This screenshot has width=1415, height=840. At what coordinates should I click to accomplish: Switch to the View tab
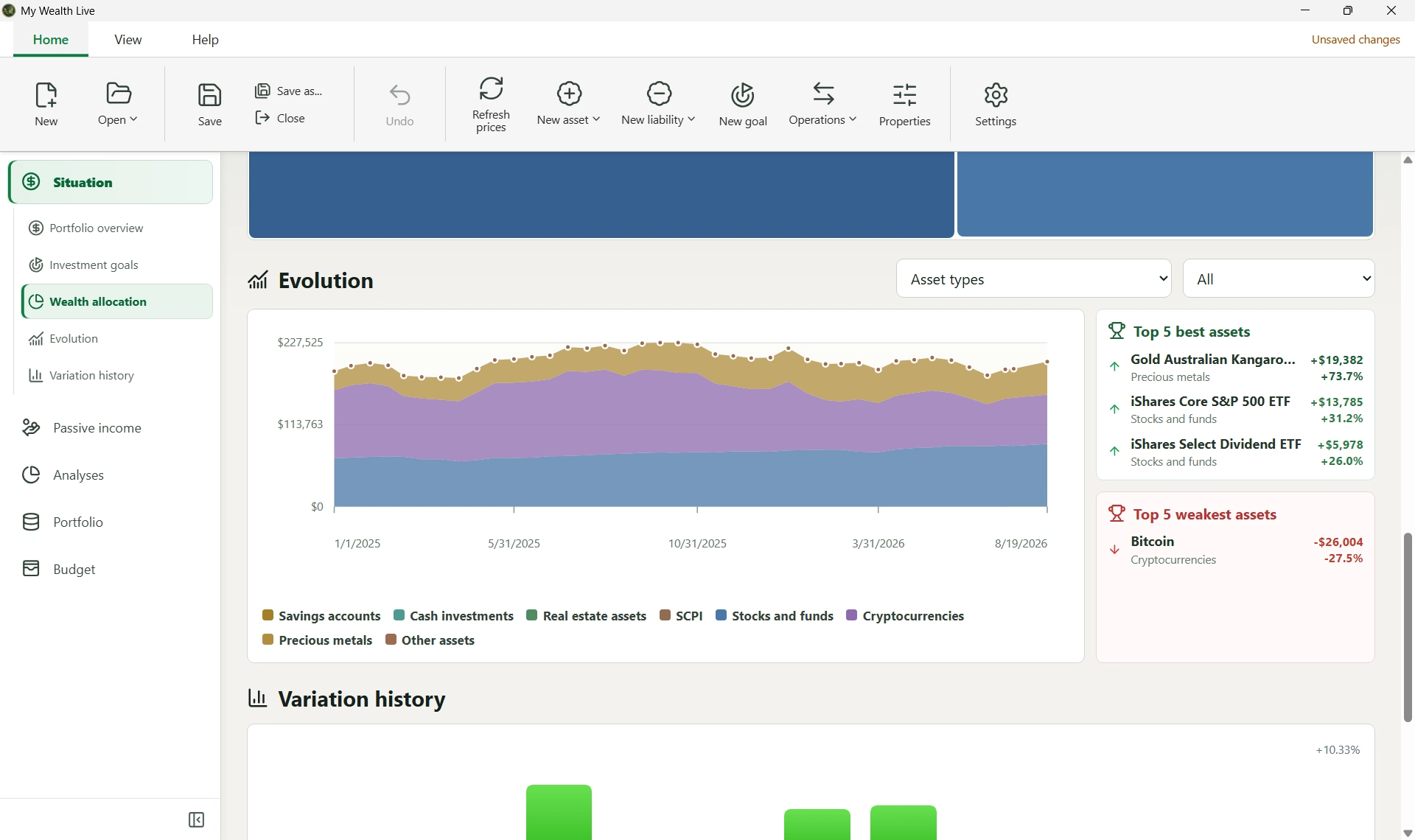[x=128, y=40]
